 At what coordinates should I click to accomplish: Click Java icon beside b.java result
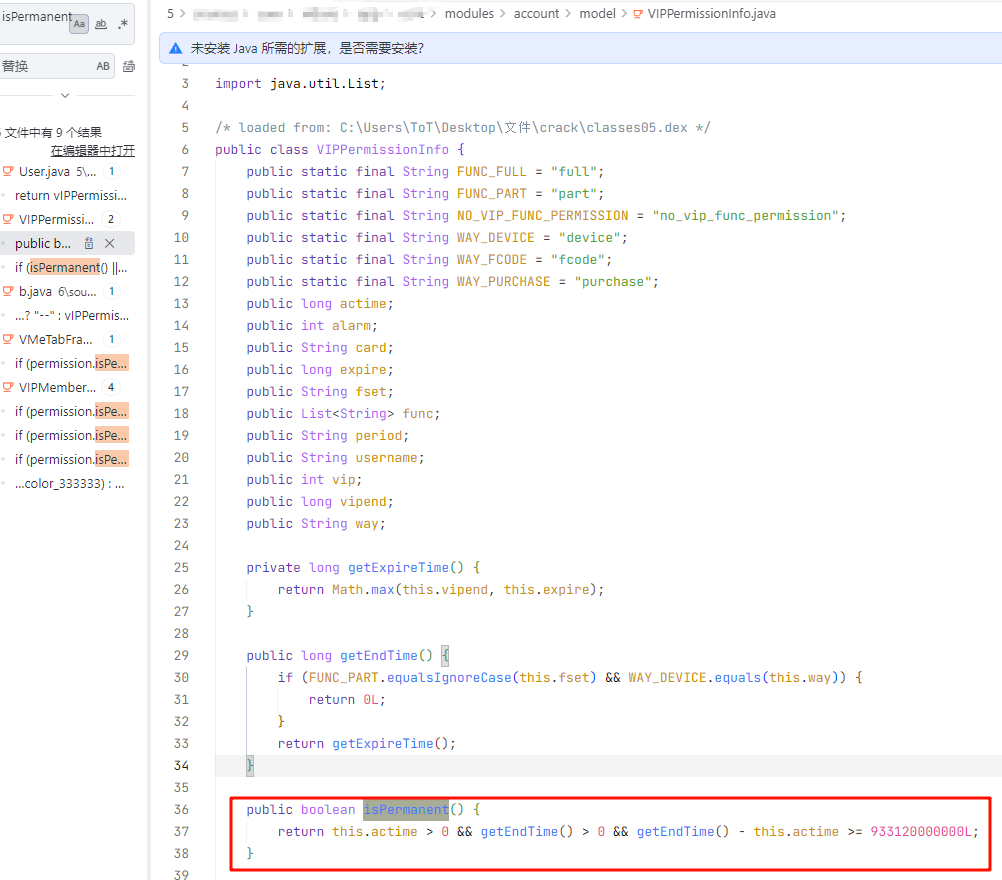[8, 291]
